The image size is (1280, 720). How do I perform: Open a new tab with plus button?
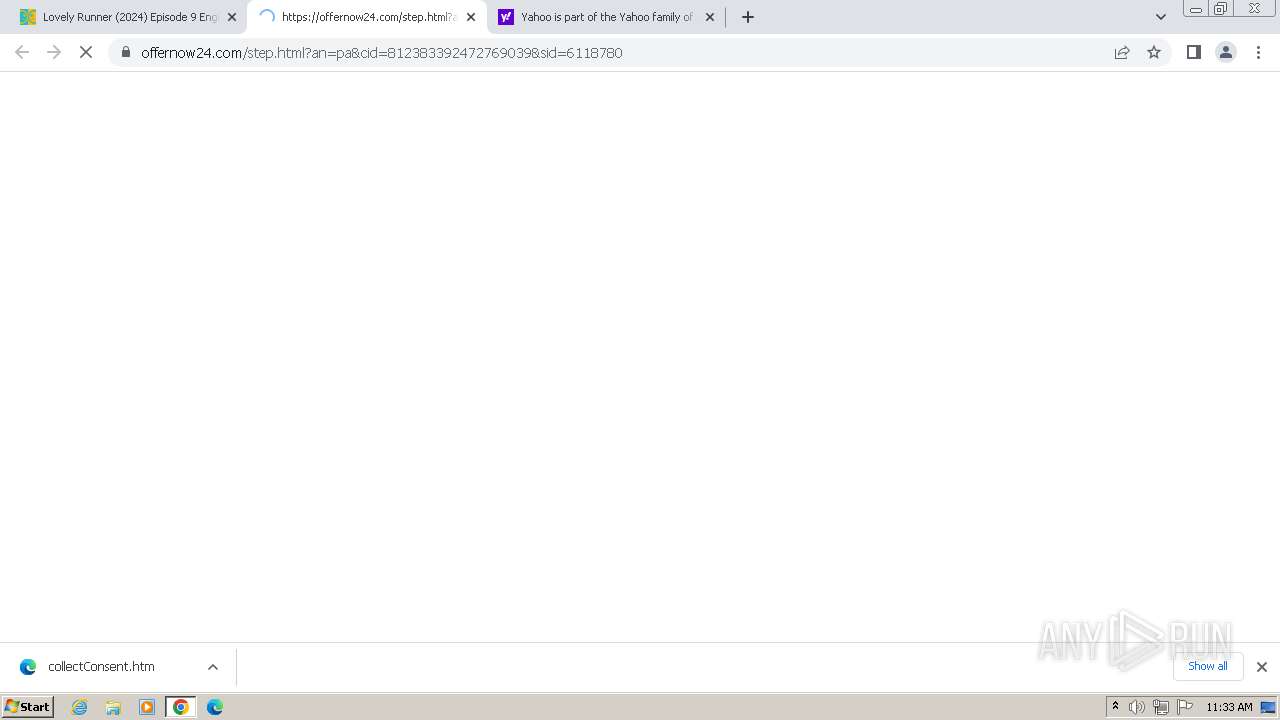(747, 17)
